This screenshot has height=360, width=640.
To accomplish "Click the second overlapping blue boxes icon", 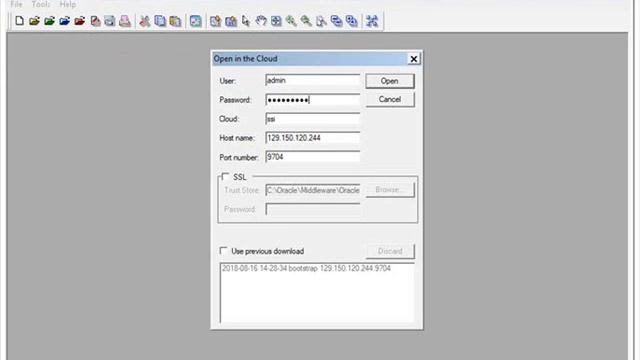I will (351, 21).
